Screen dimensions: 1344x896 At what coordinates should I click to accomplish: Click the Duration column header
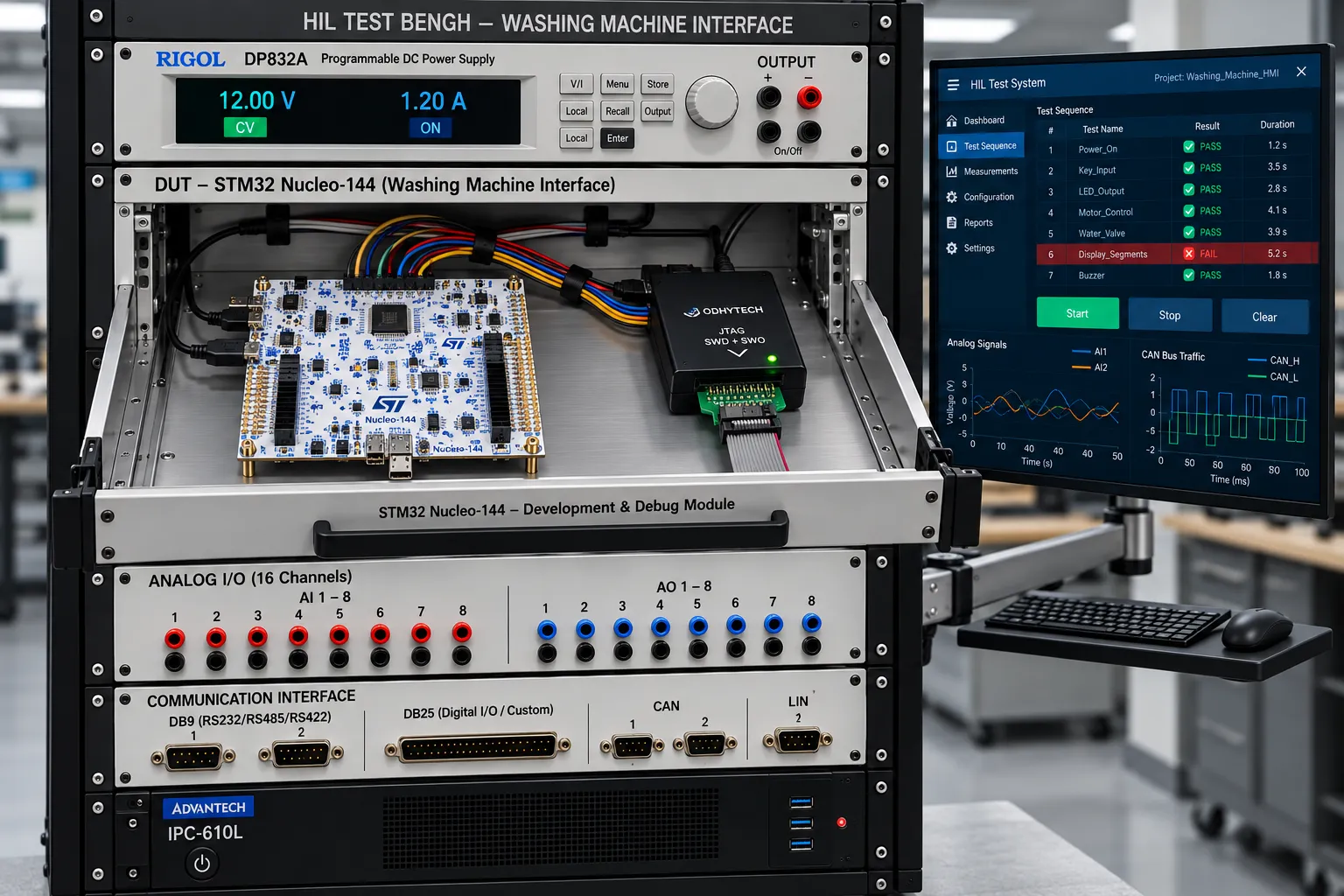click(x=1277, y=124)
